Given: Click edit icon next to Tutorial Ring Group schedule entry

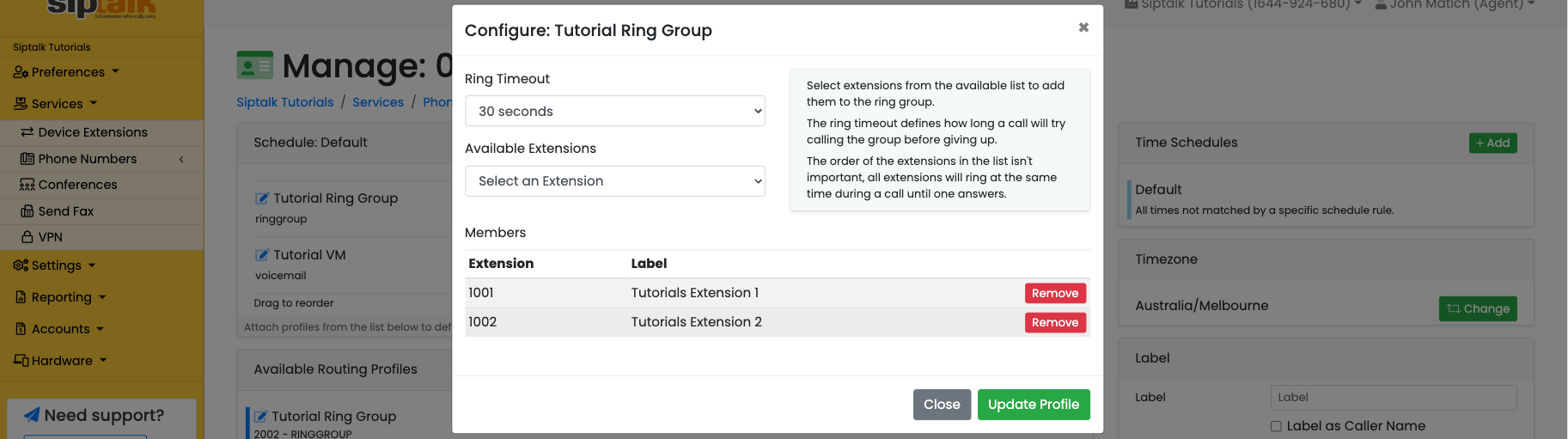Looking at the screenshot, I should (x=262, y=198).
